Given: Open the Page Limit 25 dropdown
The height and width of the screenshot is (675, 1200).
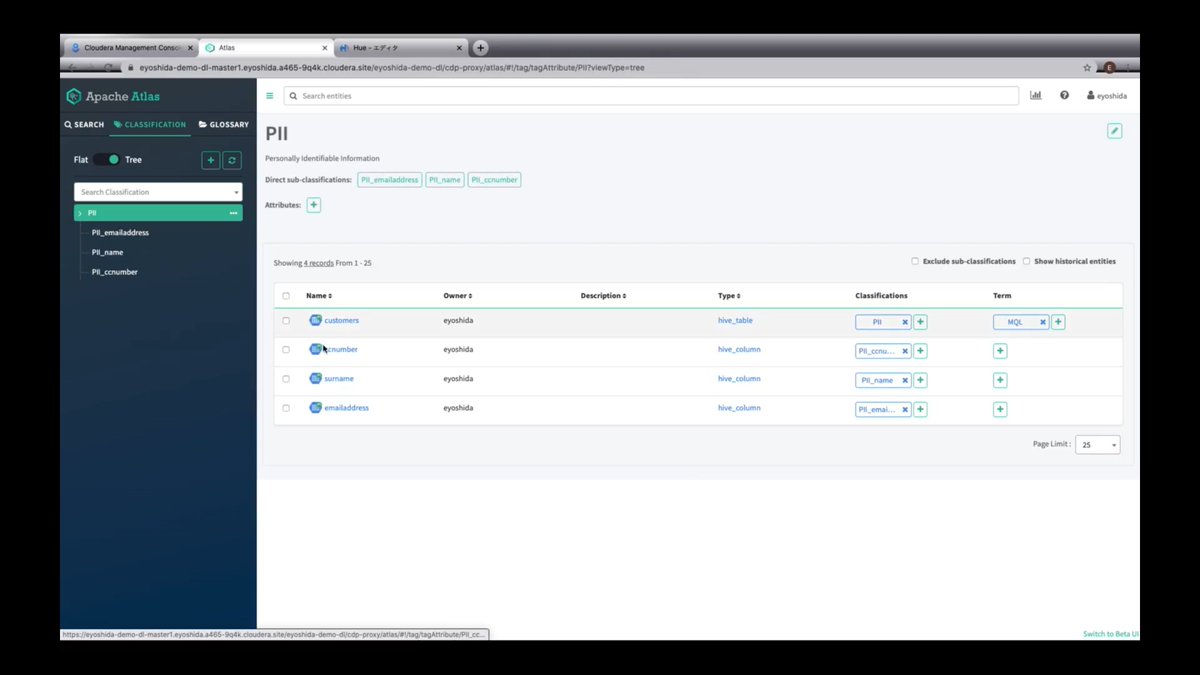Looking at the screenshot, I should coord(1097,444).
